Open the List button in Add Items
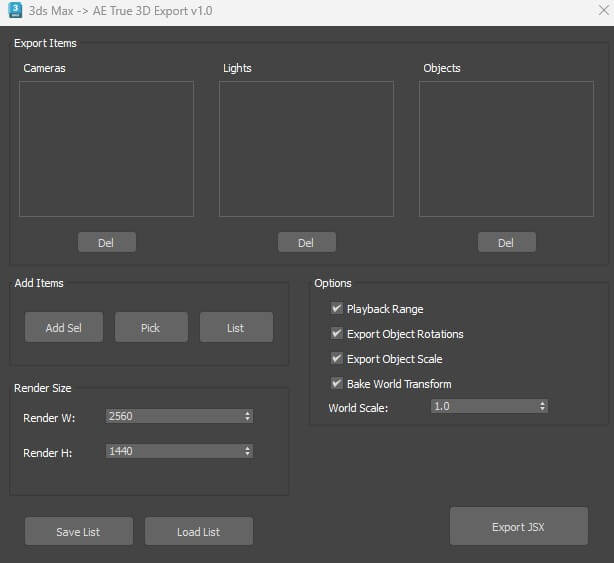The image size is (614, 563). (x=236, y=327)
